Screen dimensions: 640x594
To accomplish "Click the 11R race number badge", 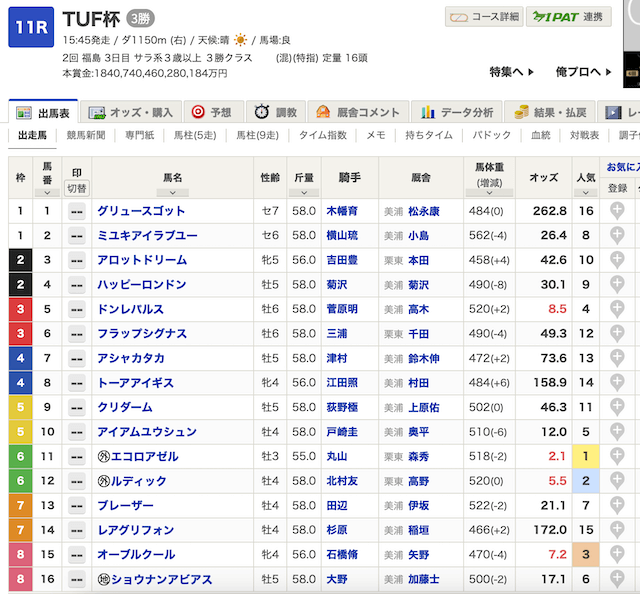I will coord(31,27).
